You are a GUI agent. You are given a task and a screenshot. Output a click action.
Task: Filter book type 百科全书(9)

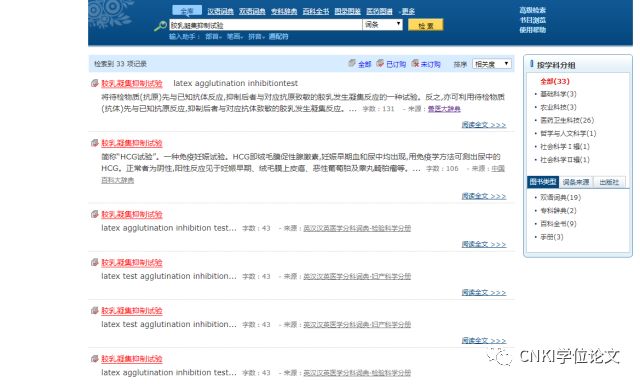coord(558,224)
